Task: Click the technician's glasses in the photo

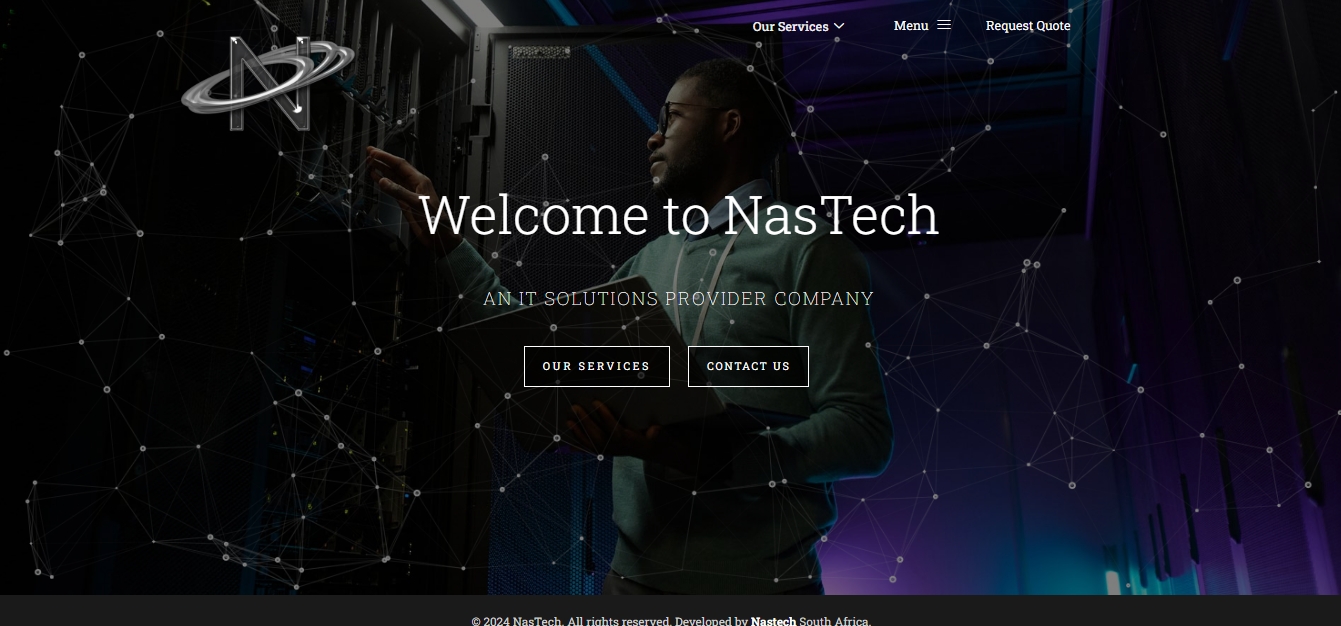Action: (x=682, y=115)
